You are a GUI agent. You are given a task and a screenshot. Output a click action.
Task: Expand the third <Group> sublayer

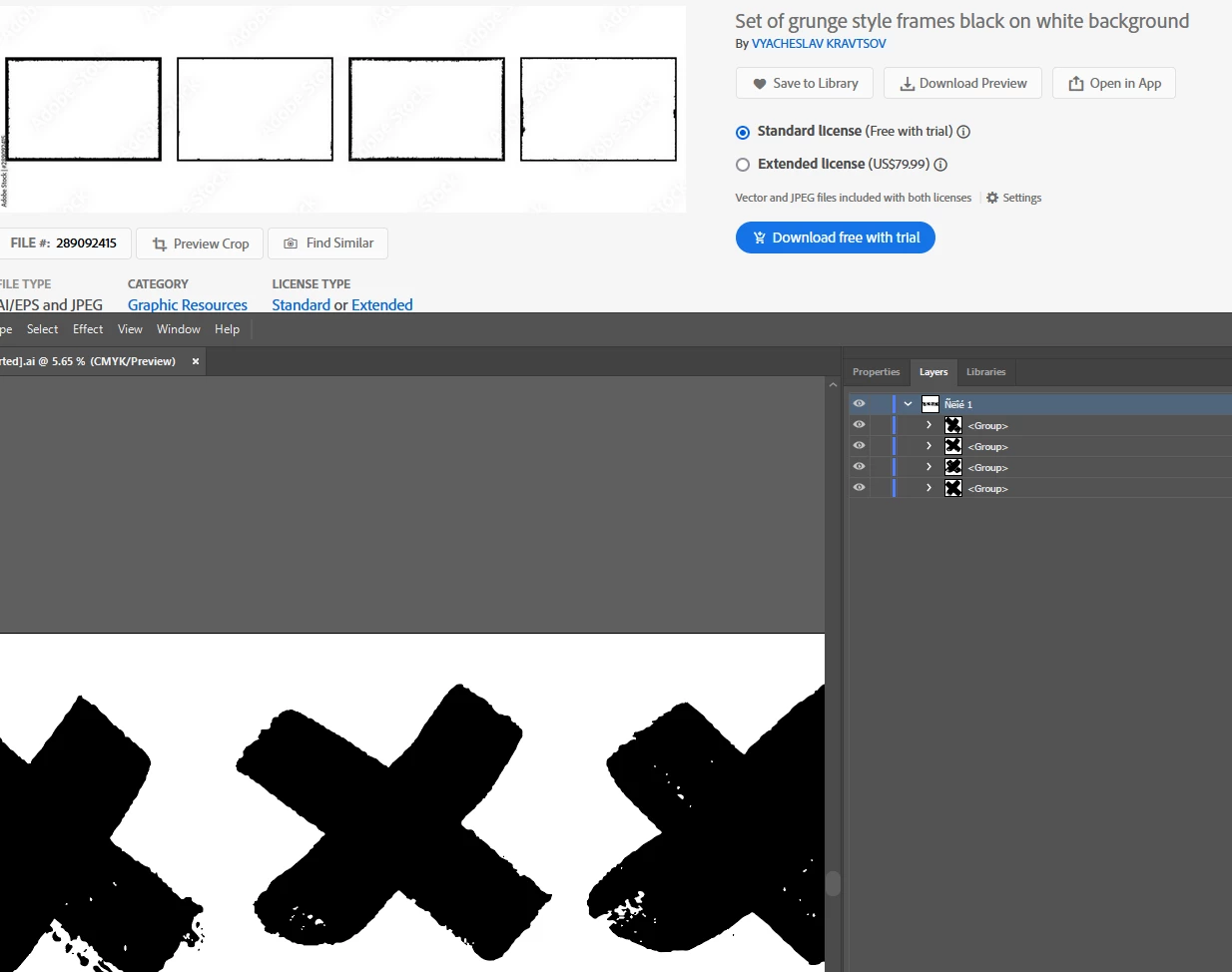coord(928,467)
